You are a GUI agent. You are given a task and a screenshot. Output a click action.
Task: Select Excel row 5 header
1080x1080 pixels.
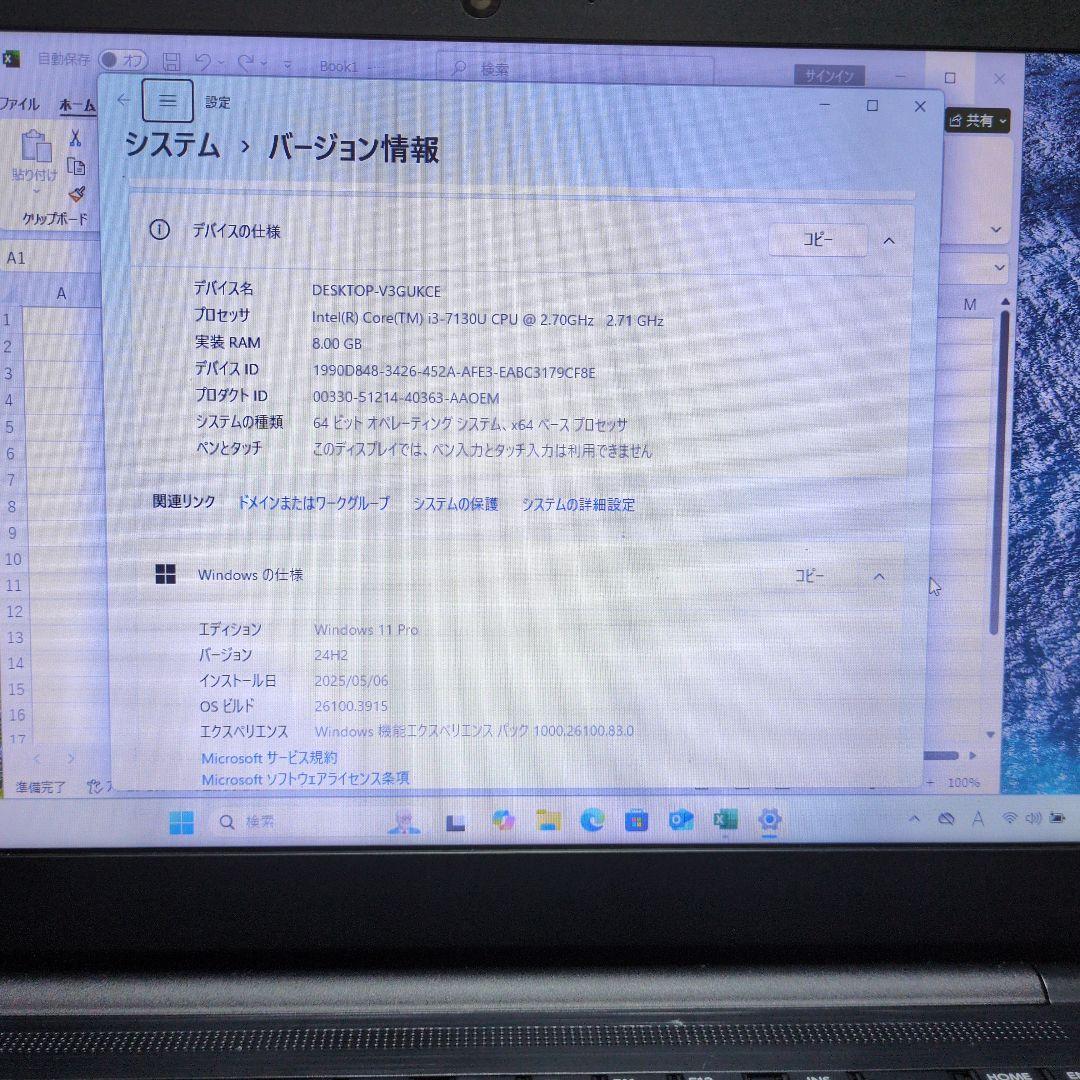click(10, 426)
